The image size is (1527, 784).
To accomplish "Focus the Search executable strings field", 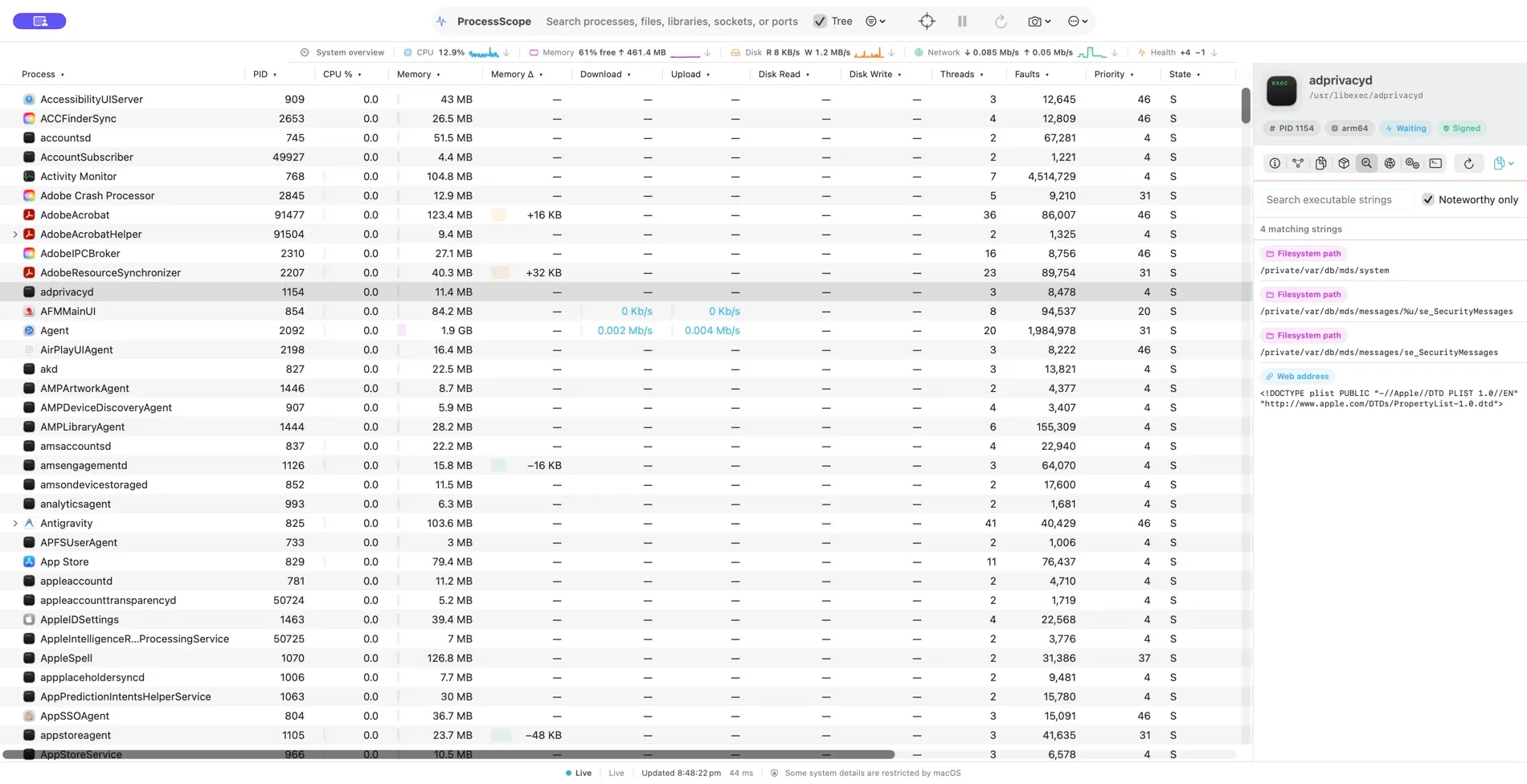I will click(1336, 199).
